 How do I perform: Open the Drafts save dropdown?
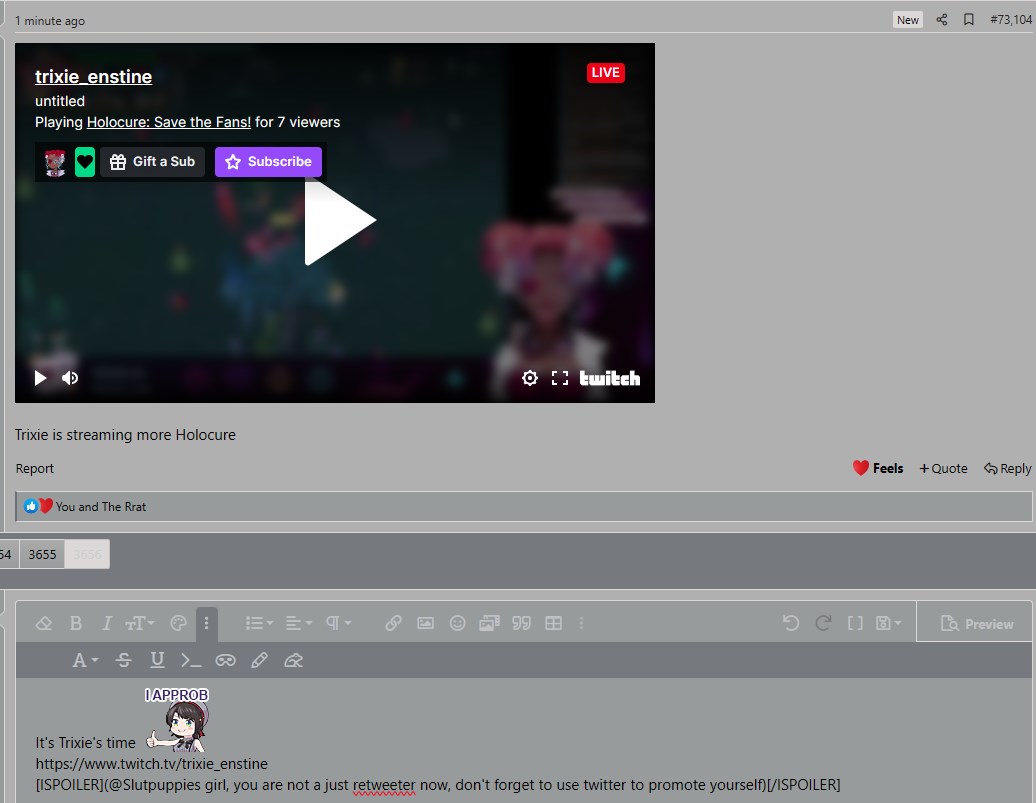(888, 623)
